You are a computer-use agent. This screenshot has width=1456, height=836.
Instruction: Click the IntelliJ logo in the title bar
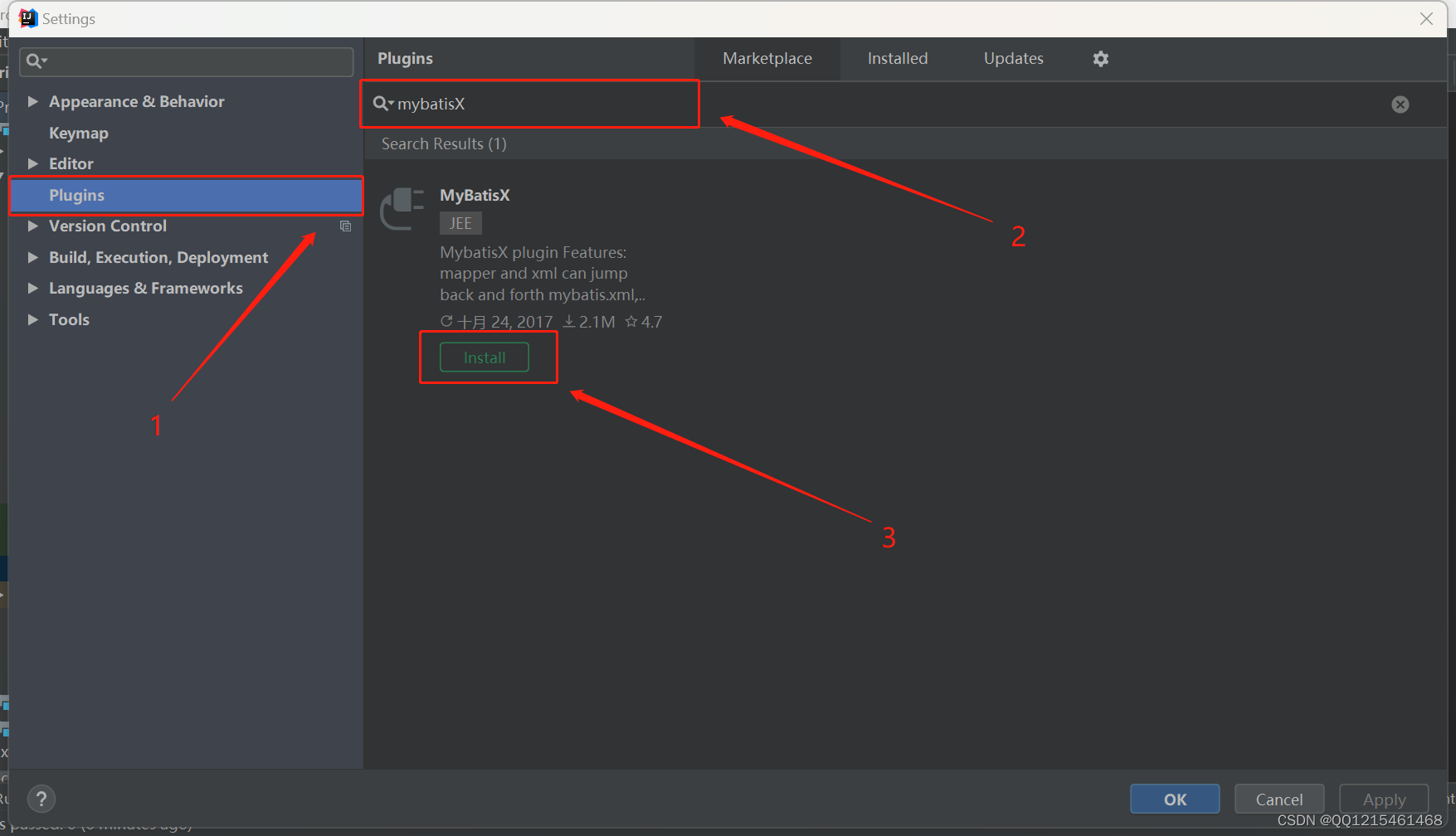pos(28,18)
